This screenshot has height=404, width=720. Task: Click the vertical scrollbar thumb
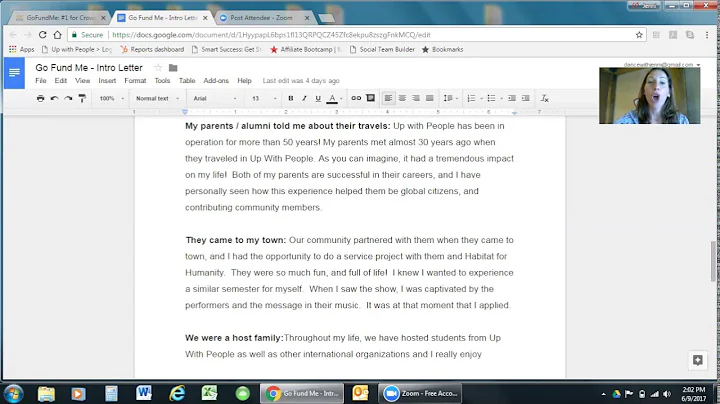(x=713, y=260)
